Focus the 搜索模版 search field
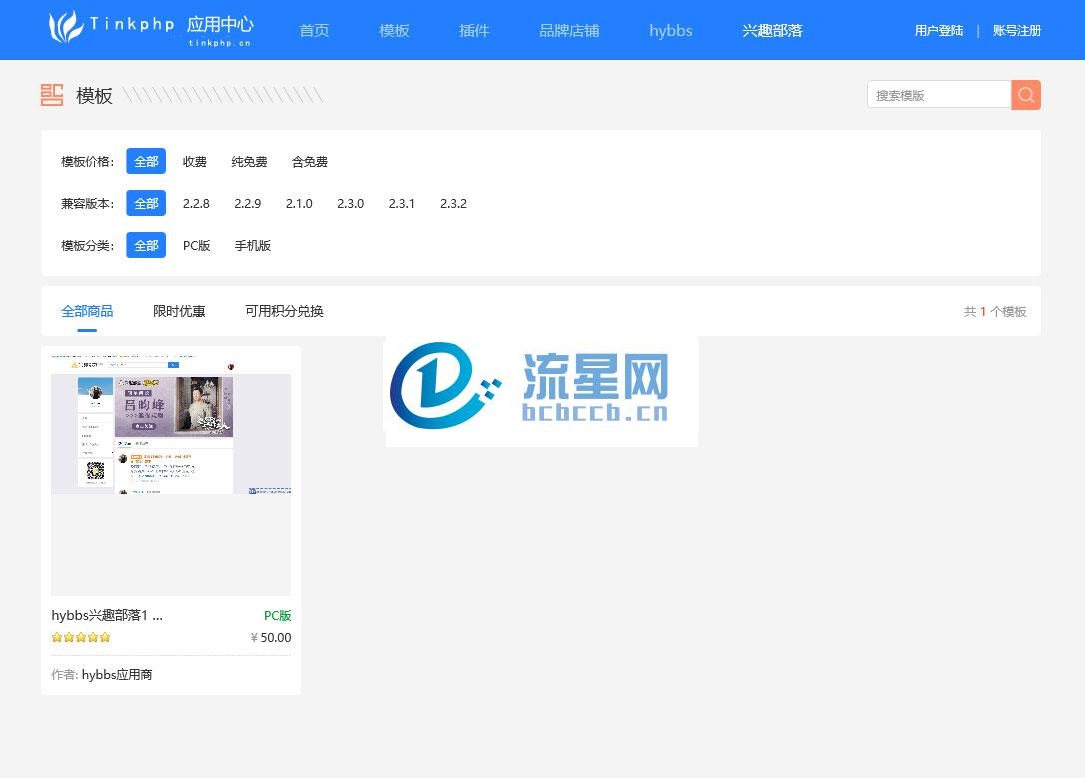 click(x=939, y=95)
